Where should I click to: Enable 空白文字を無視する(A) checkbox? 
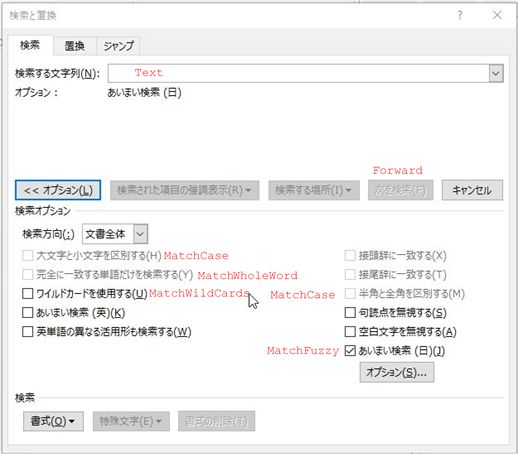pos(350,332)
